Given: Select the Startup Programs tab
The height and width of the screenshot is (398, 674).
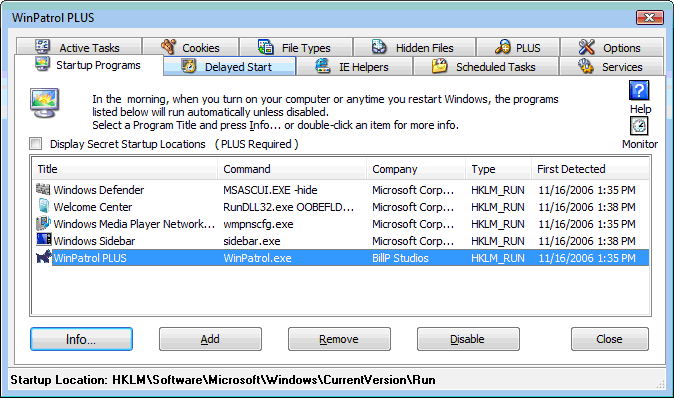Looking at the screenshot, I should [x=89, y=65].
